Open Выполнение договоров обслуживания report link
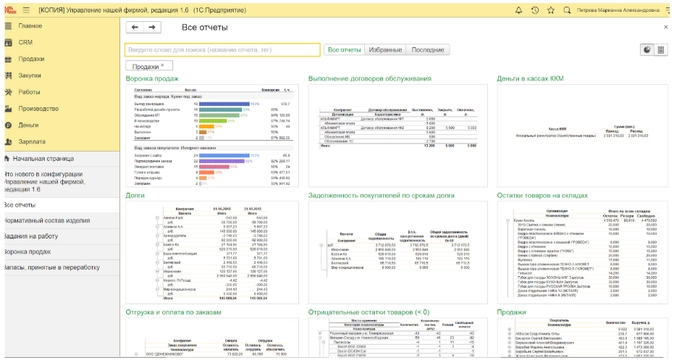The width and height of the screenshot is (674, 361). click(x=370, y=79)
